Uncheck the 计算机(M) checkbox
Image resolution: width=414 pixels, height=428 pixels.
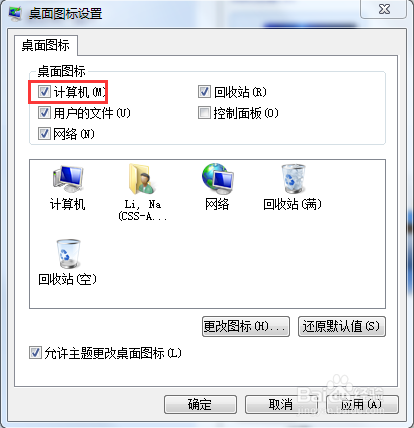44,92
